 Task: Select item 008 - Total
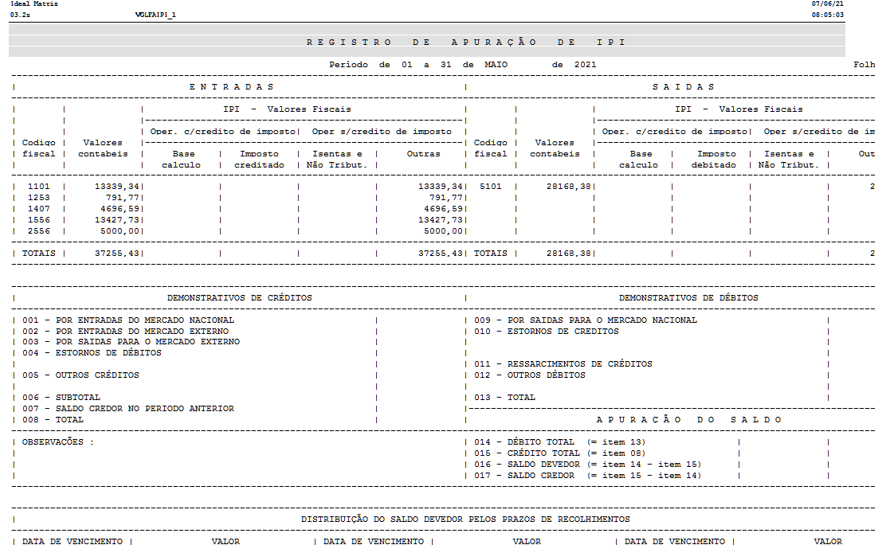pyautogui.click(x=52, y=420)
